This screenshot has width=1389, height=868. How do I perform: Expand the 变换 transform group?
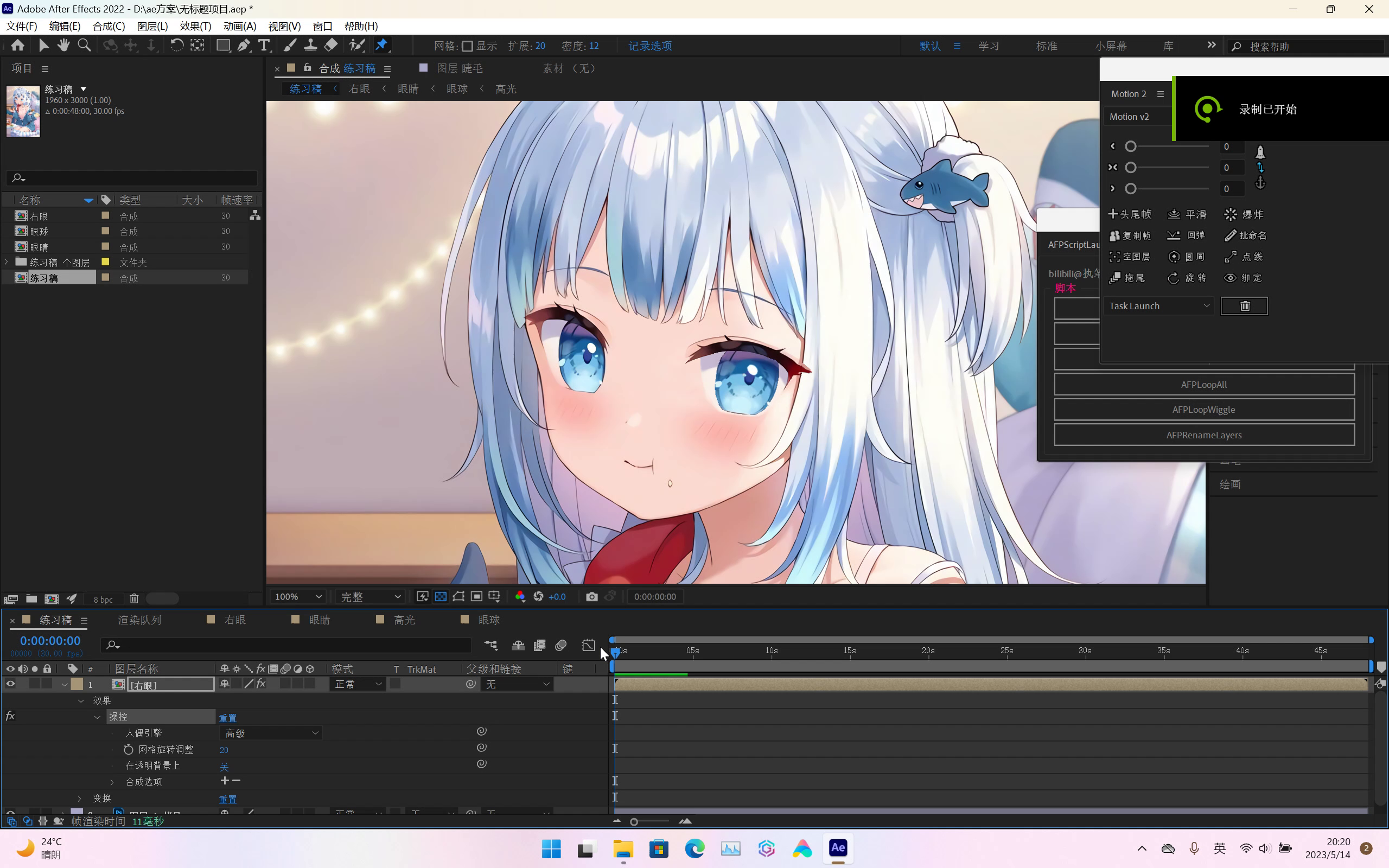coord(80,798)
